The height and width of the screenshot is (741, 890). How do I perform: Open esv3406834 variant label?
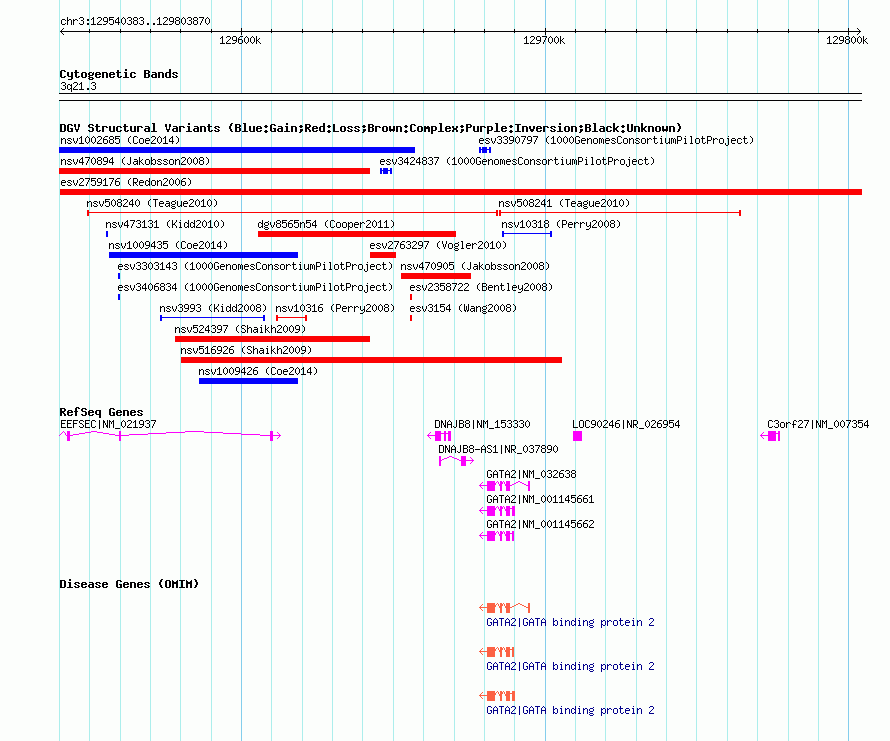click(x=255, y=287)
